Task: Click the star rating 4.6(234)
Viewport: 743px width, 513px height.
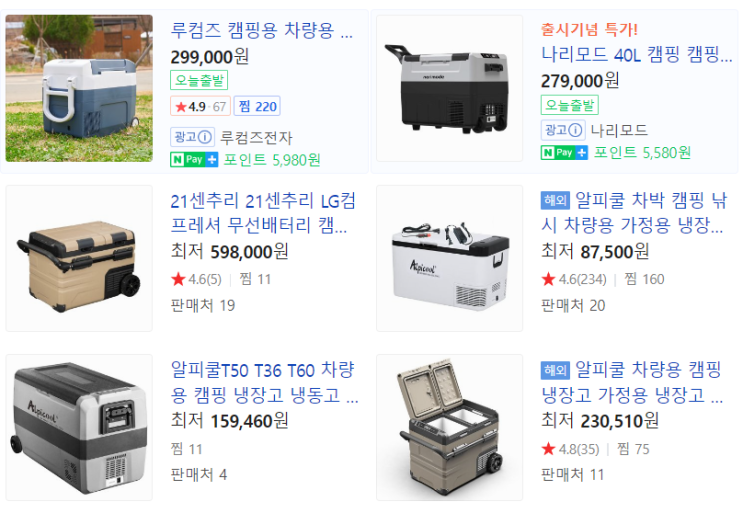Action: pyautogui.click(x=574, y=279)
